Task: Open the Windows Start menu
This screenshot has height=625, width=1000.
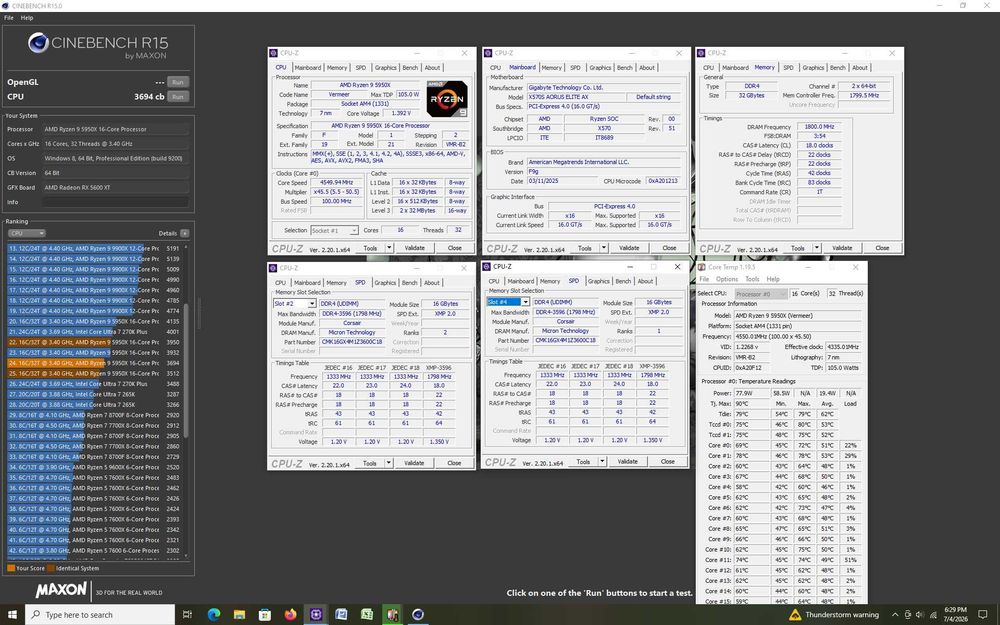Action: click(x=13, y=614)
